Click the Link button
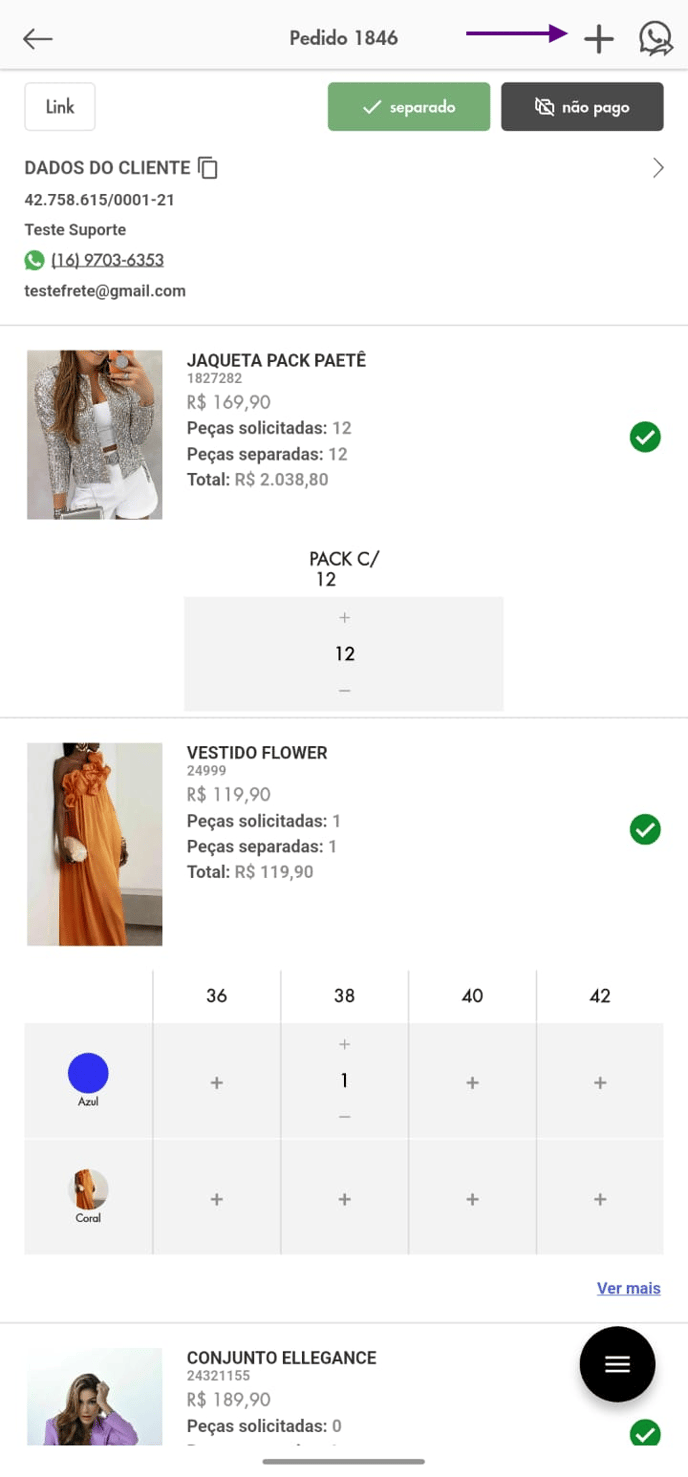This screenshot has height=1477, width=688. [x=60, y=107]
